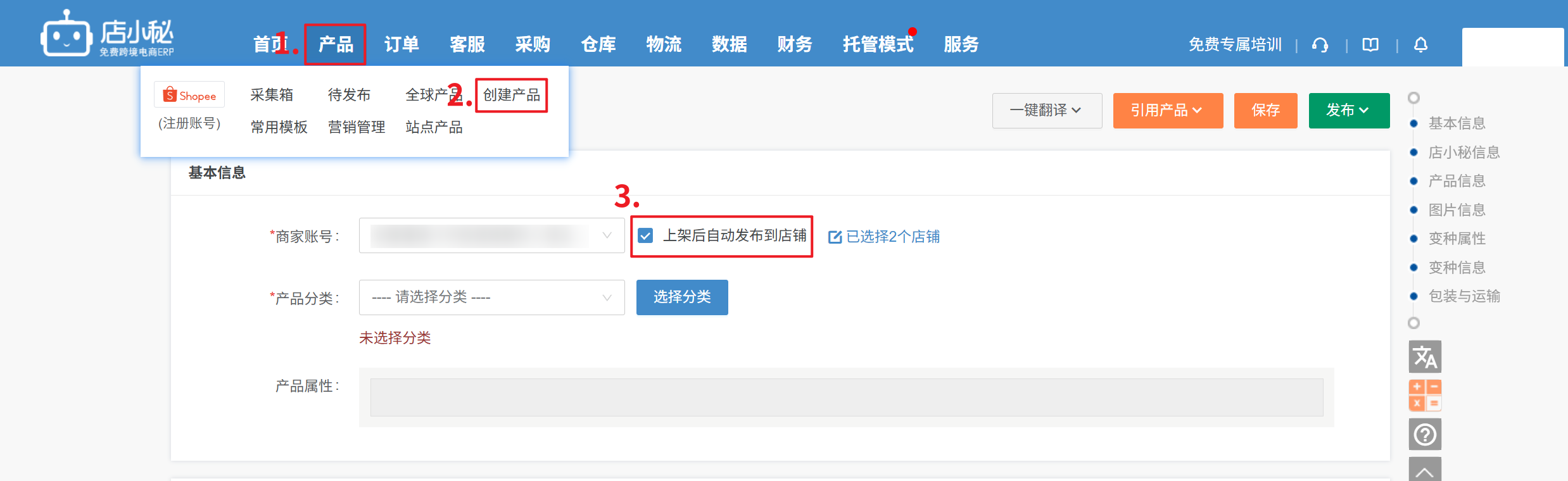Click the question mark help icon

1425,435
